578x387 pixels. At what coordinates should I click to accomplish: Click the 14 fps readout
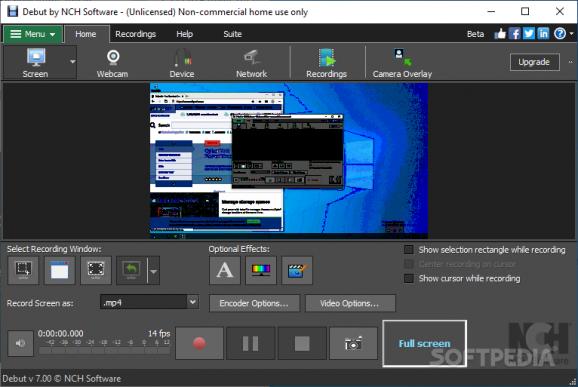pos(159,334)
